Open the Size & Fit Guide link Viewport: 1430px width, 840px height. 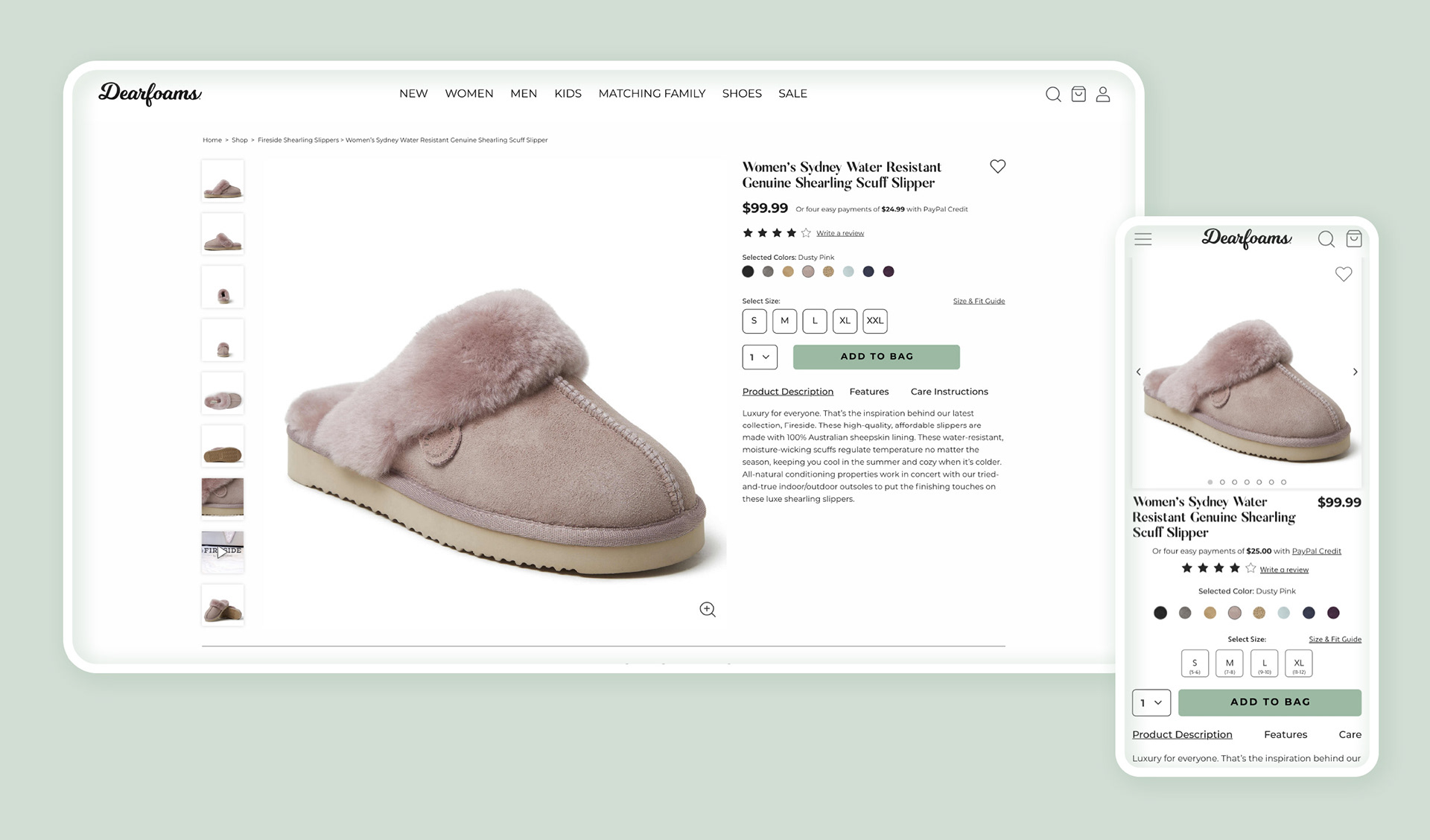[x=979, y=301]
